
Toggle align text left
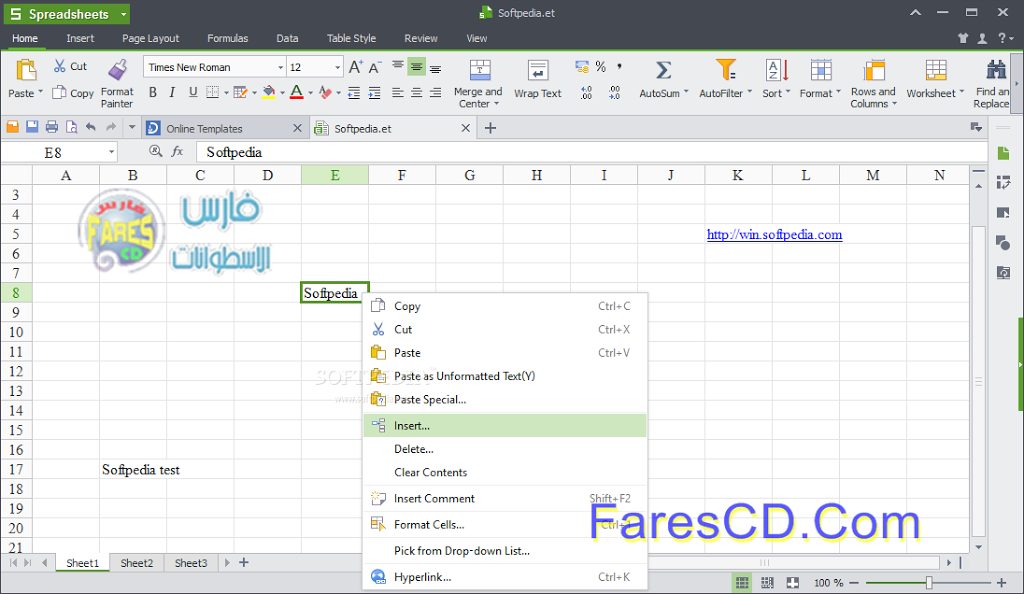pos(397,93)
